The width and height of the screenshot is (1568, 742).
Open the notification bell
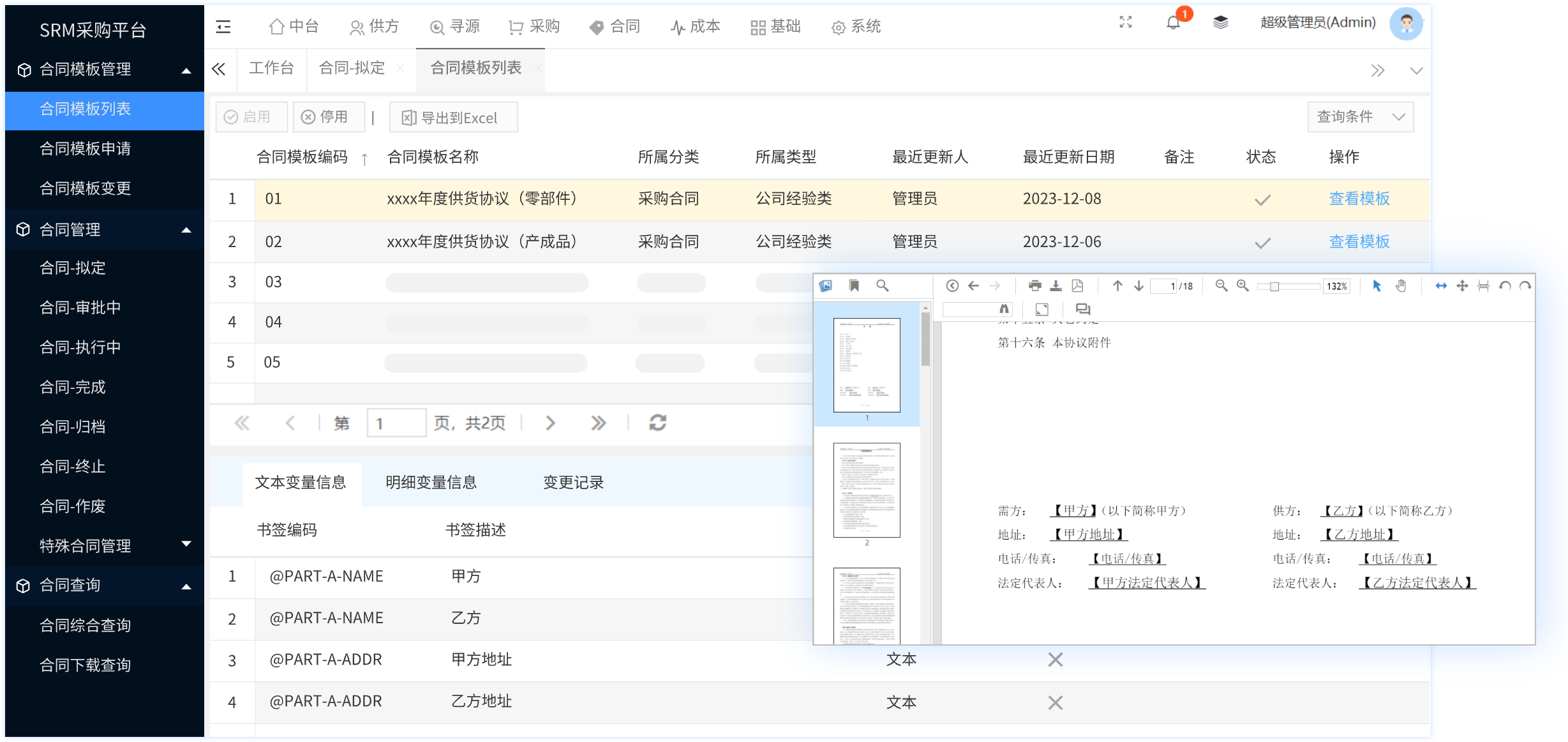1173,23
